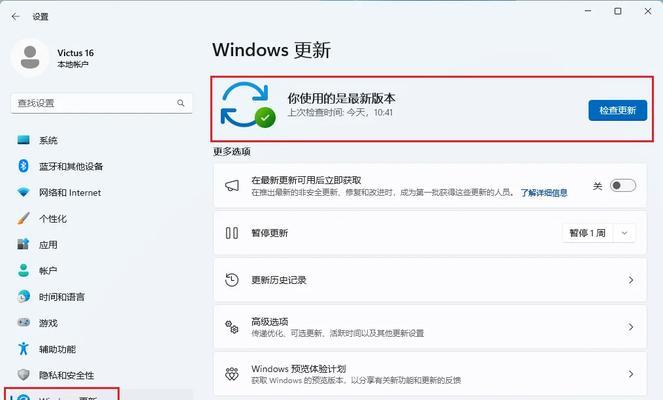Screen dimensions: 663x400
Task: Click the Victus 16 user avatar icon
Action: coord(30,58)
